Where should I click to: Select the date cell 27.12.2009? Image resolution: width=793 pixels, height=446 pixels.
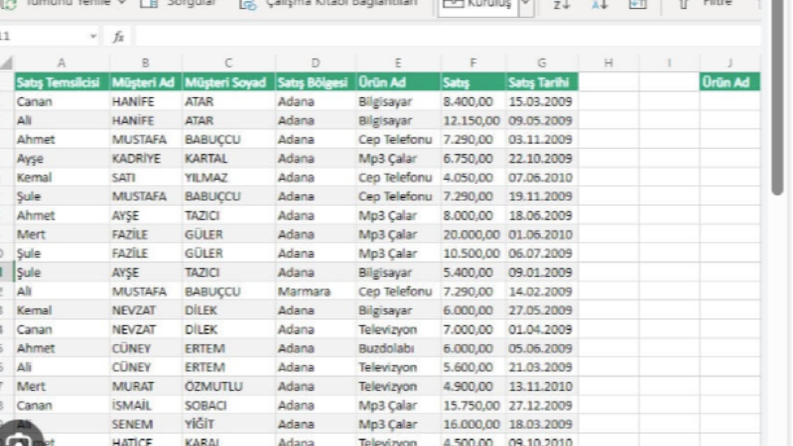[x=542, y=406]
